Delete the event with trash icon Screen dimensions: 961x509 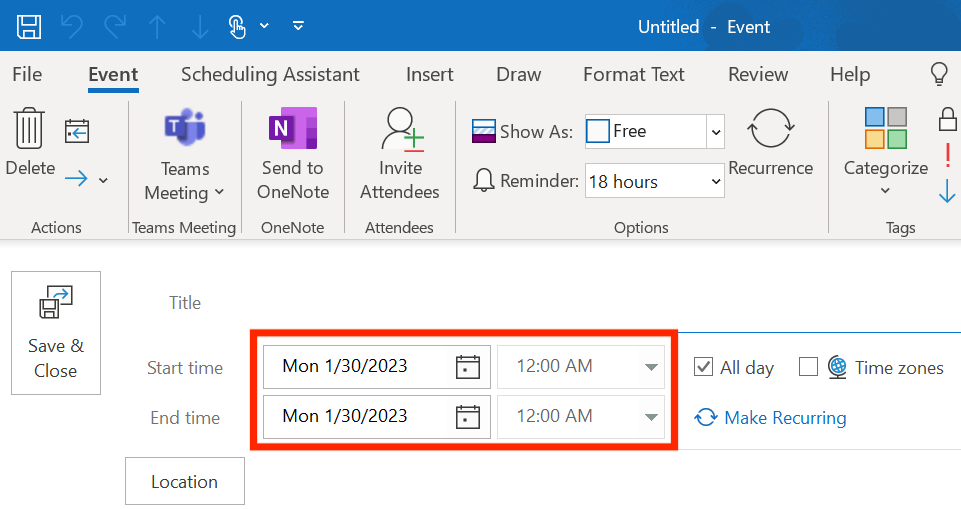29,128
